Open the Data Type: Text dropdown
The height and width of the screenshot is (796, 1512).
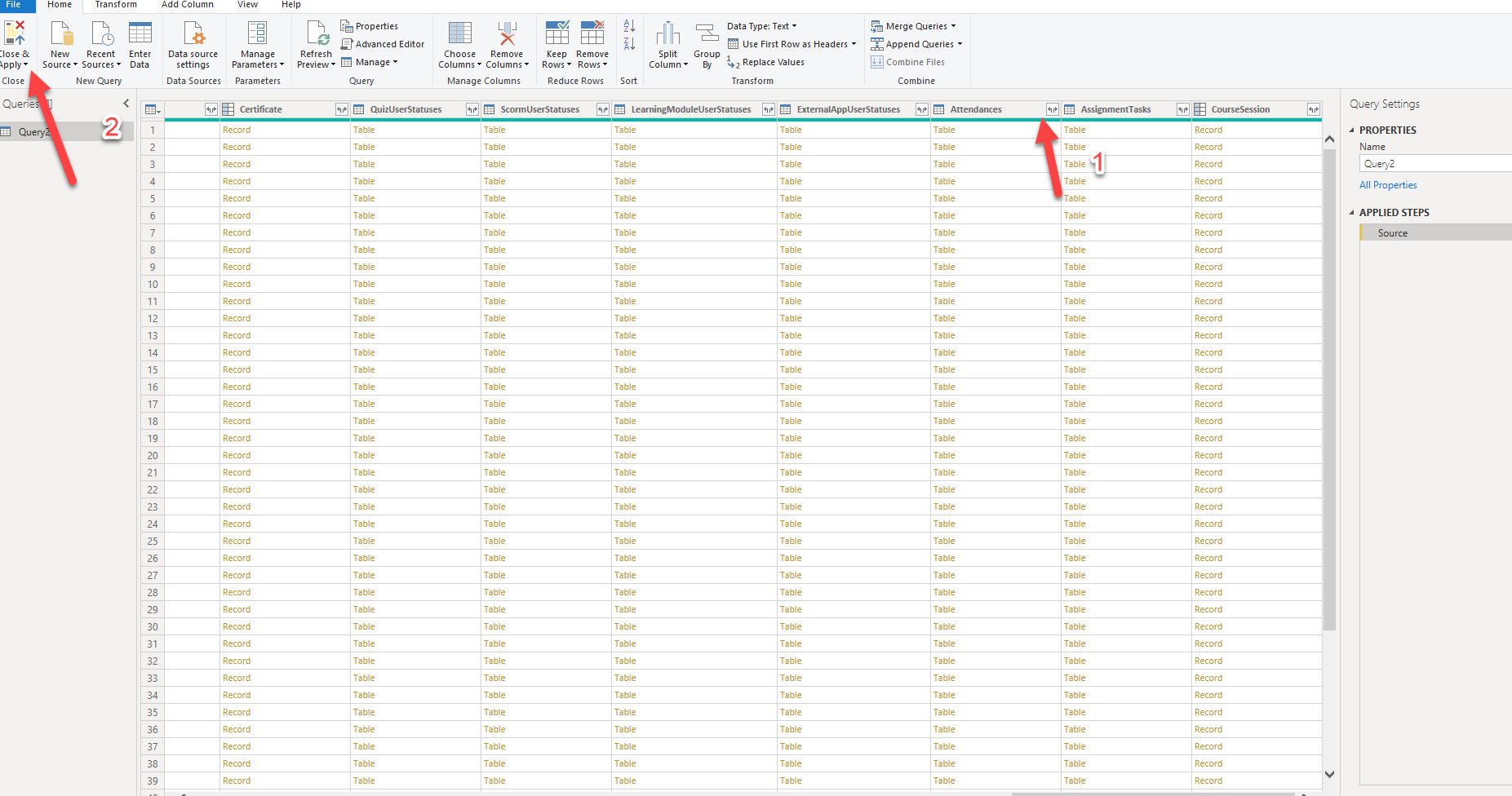click(762, 26)
